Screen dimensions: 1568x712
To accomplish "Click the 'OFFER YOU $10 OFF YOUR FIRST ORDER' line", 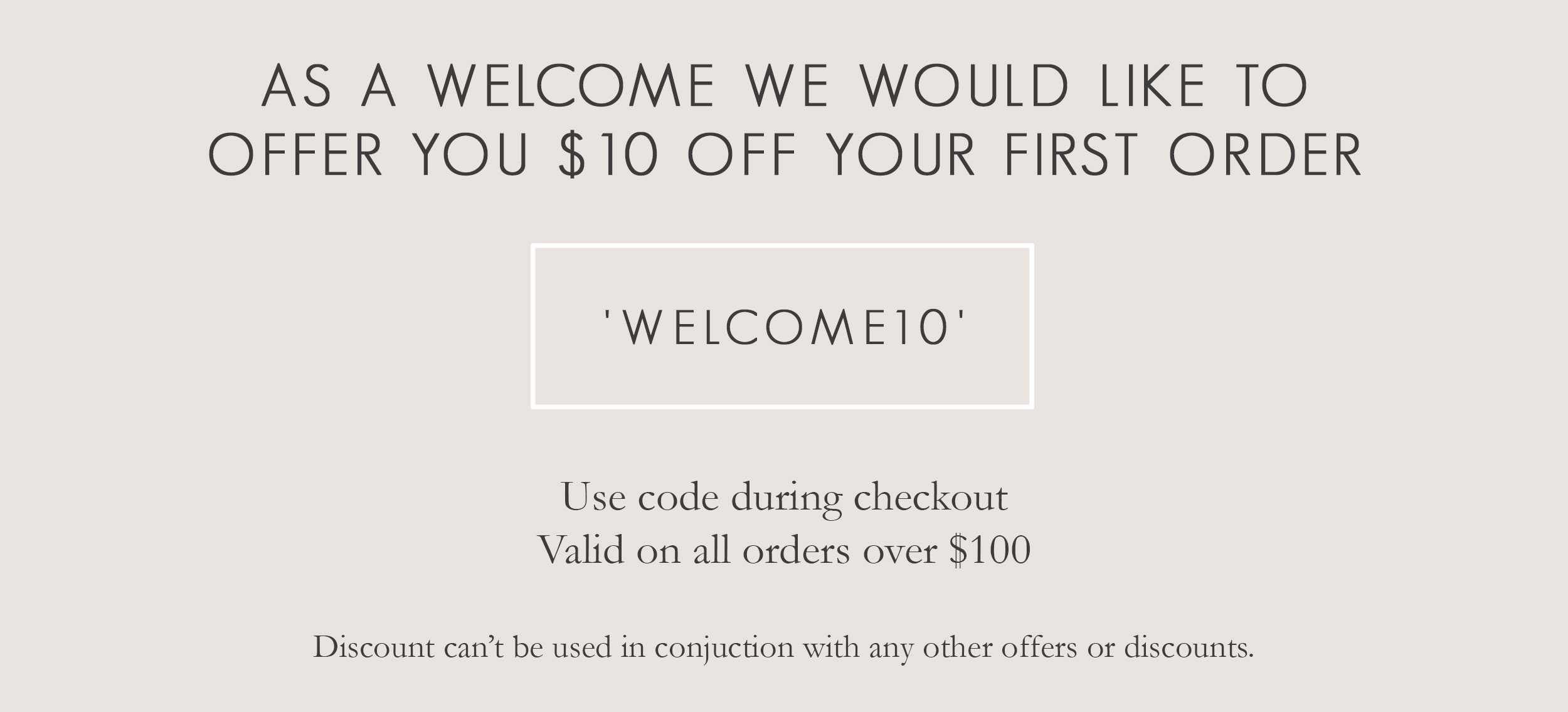I will [784, 154].
